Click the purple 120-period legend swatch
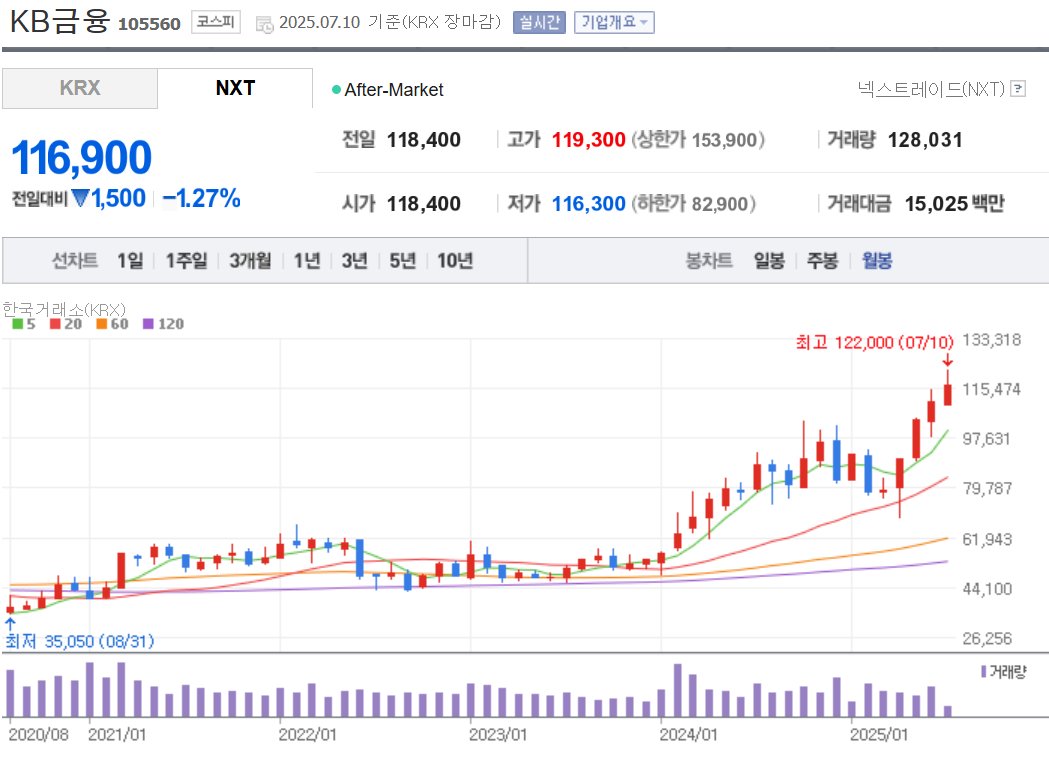 tap(148, 324)
